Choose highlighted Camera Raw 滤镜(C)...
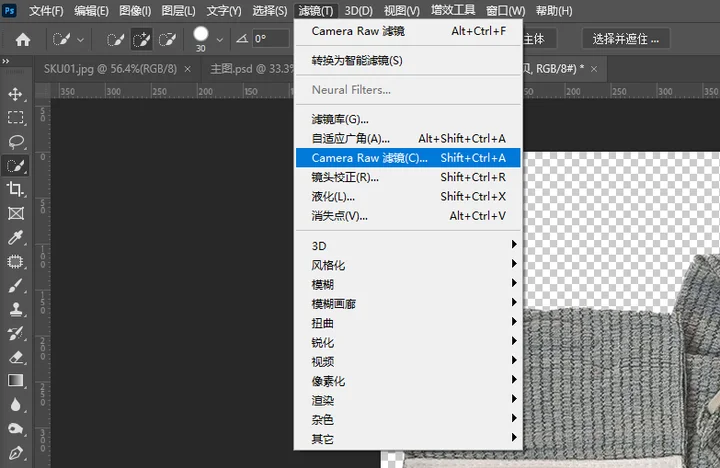This screenshot has width=720, height=468. 408,158
